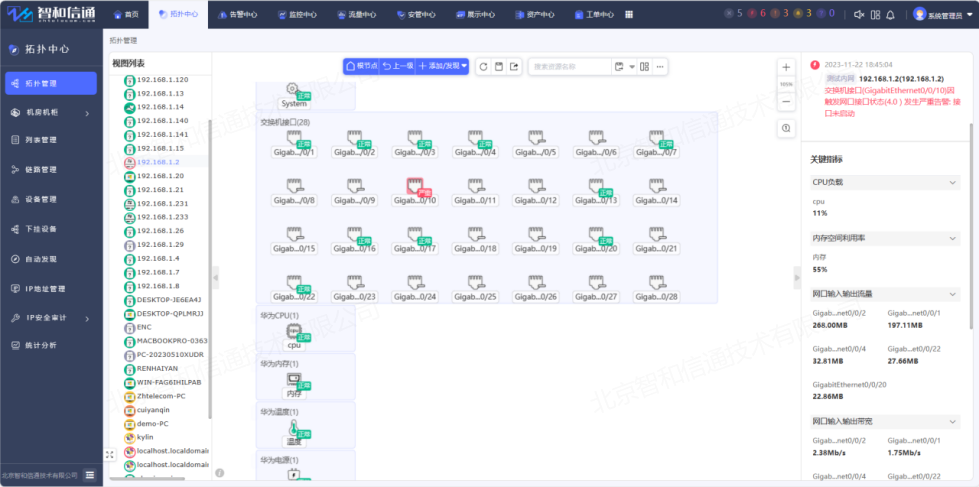
Task: Click the 上一级 button
Action: (398, 66)
